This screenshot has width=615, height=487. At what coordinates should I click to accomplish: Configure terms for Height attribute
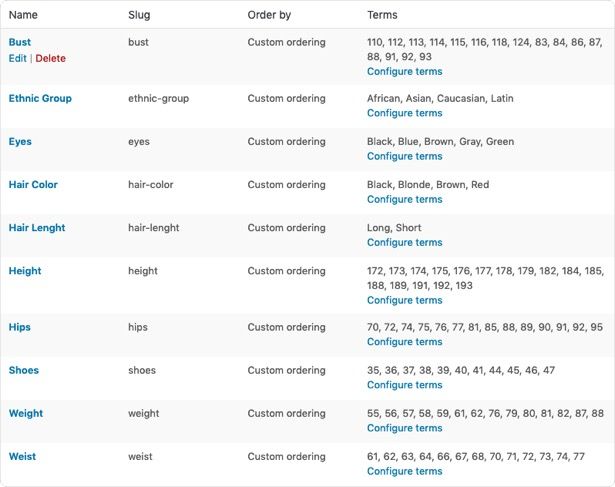point(404,300)
